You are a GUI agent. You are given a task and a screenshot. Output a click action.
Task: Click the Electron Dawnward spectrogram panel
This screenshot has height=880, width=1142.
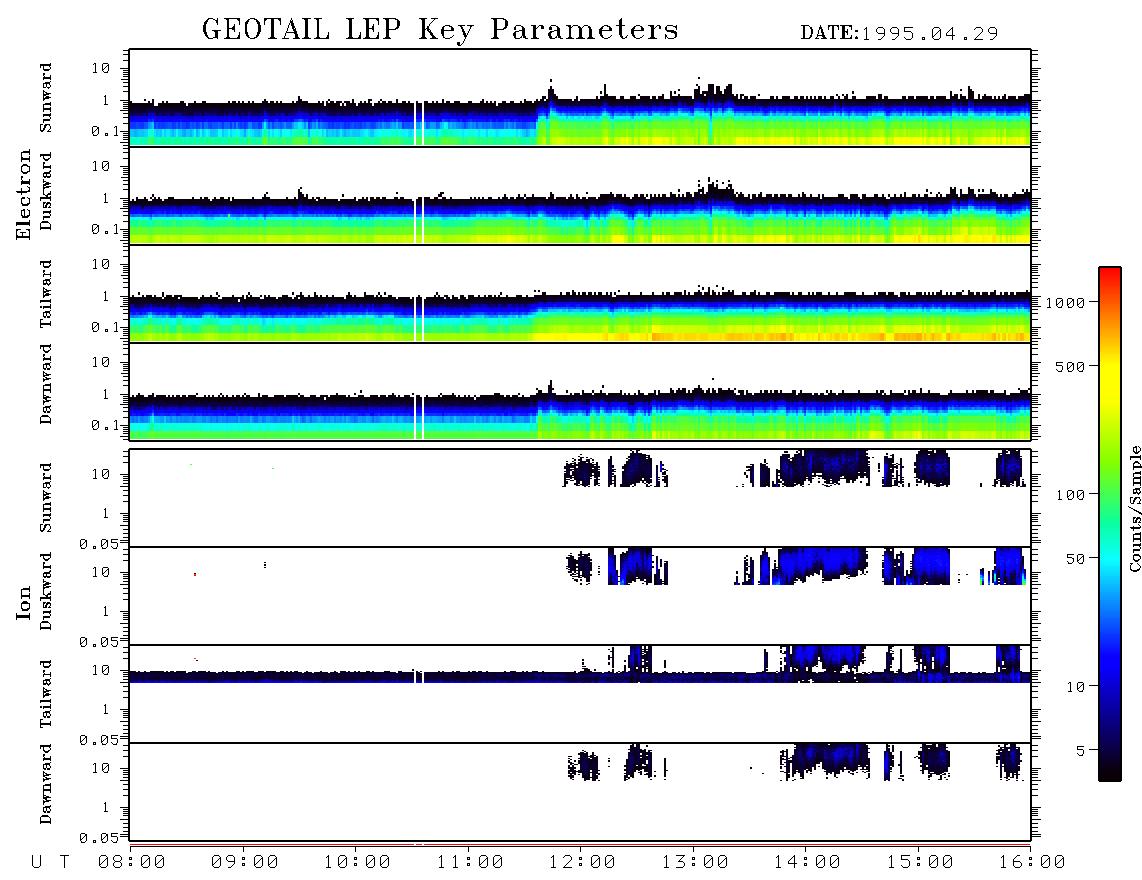point(580,391)
